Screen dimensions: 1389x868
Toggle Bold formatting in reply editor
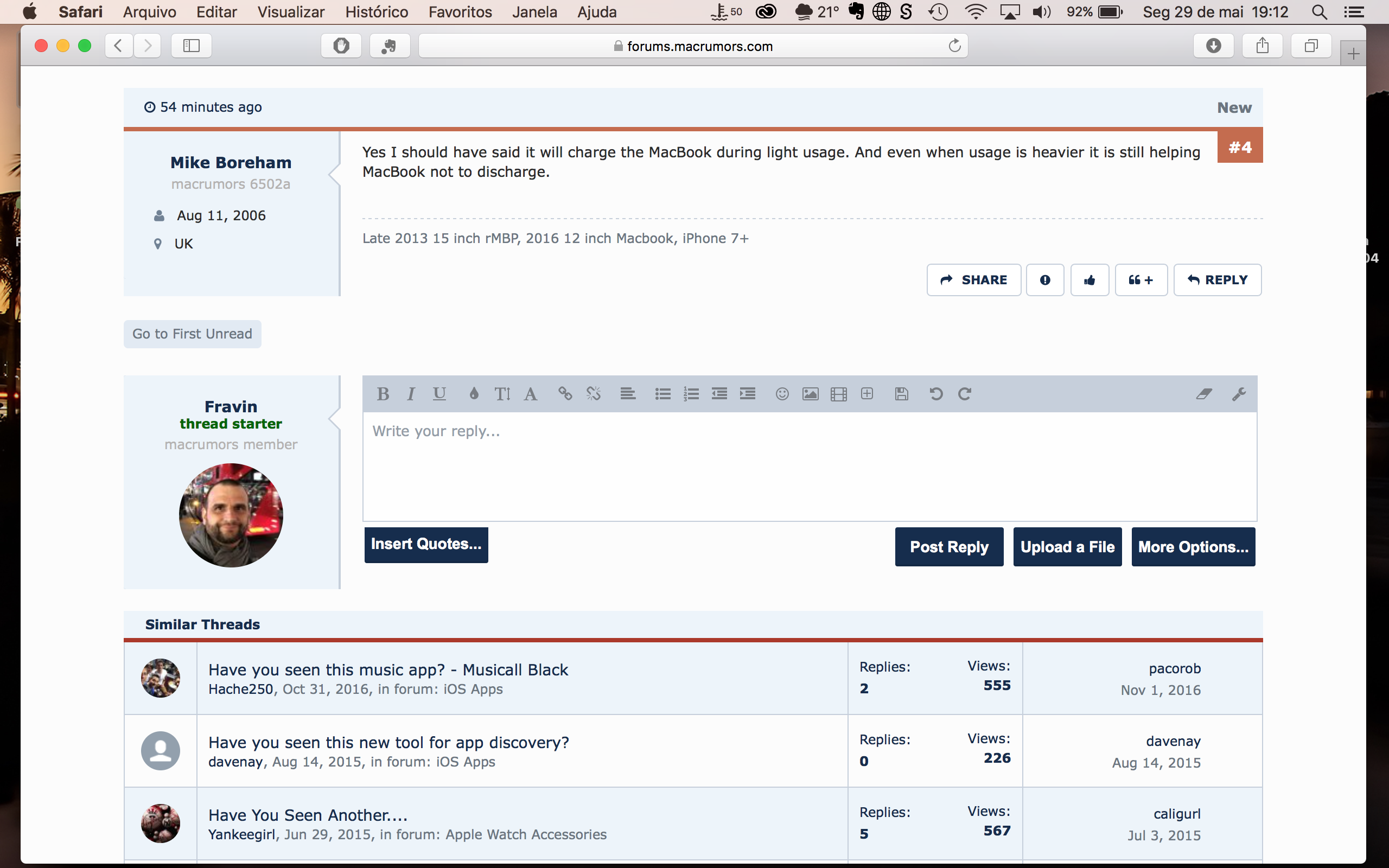(x=383, y=394)
